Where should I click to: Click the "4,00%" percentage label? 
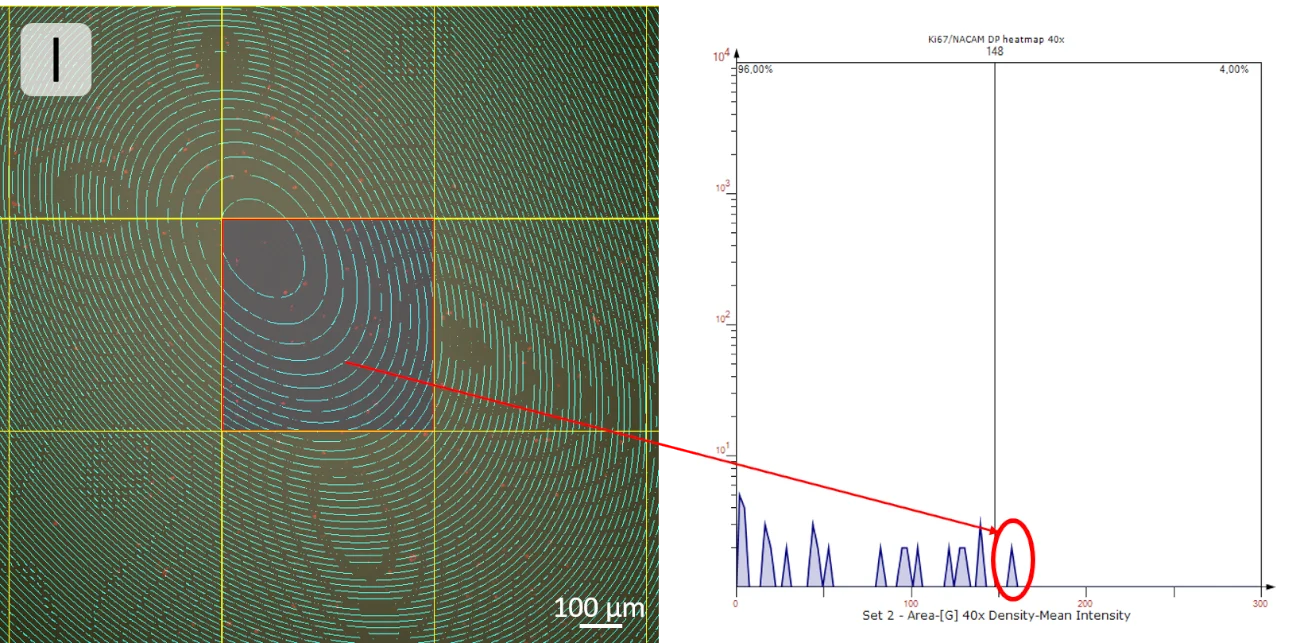click(x=1234, y=69)
